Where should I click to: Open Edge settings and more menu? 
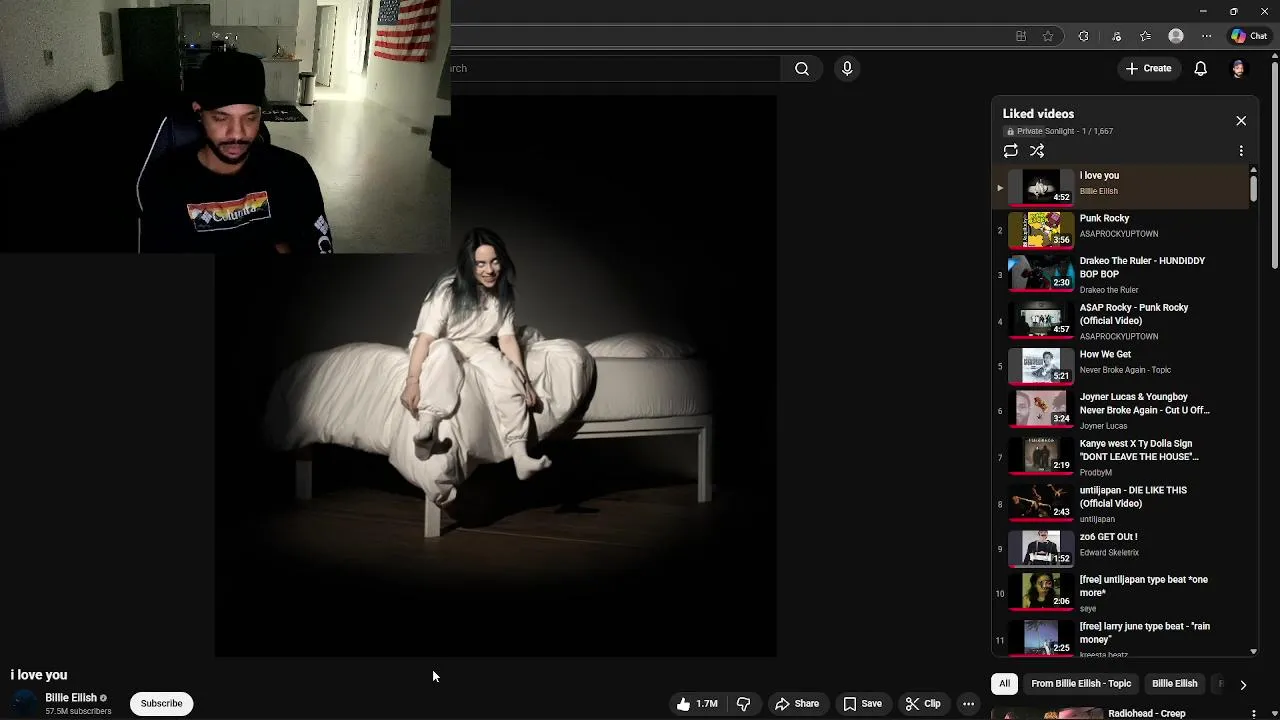1207,36
